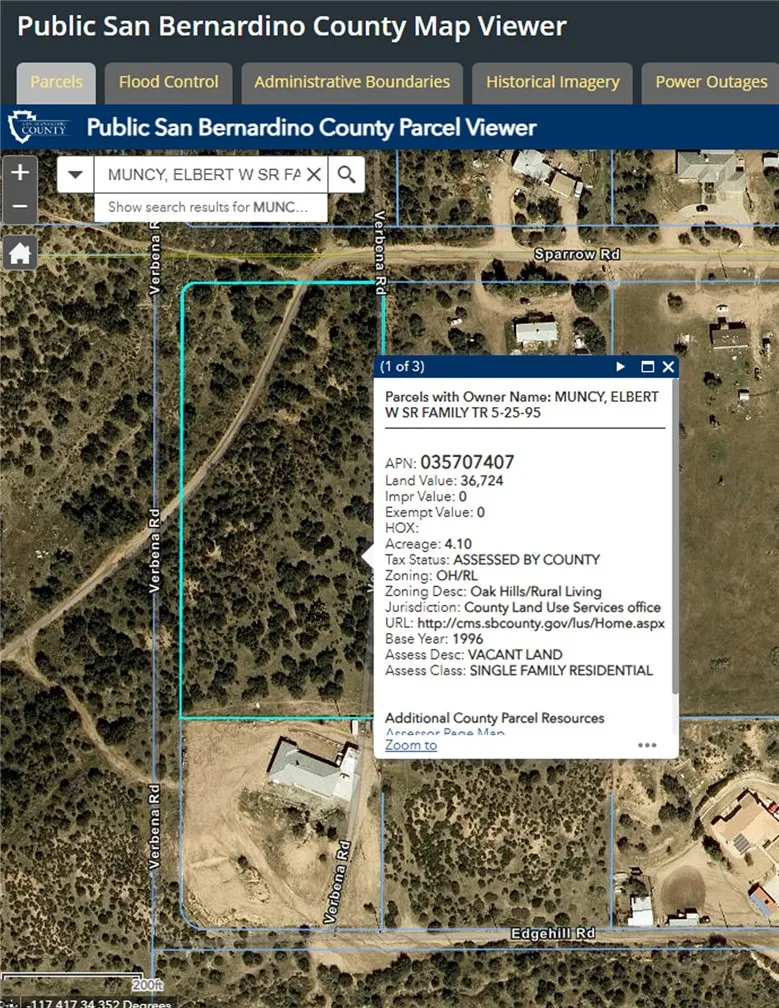
Task: Open popup more options ellipsis
Action: tap(647, 745)
